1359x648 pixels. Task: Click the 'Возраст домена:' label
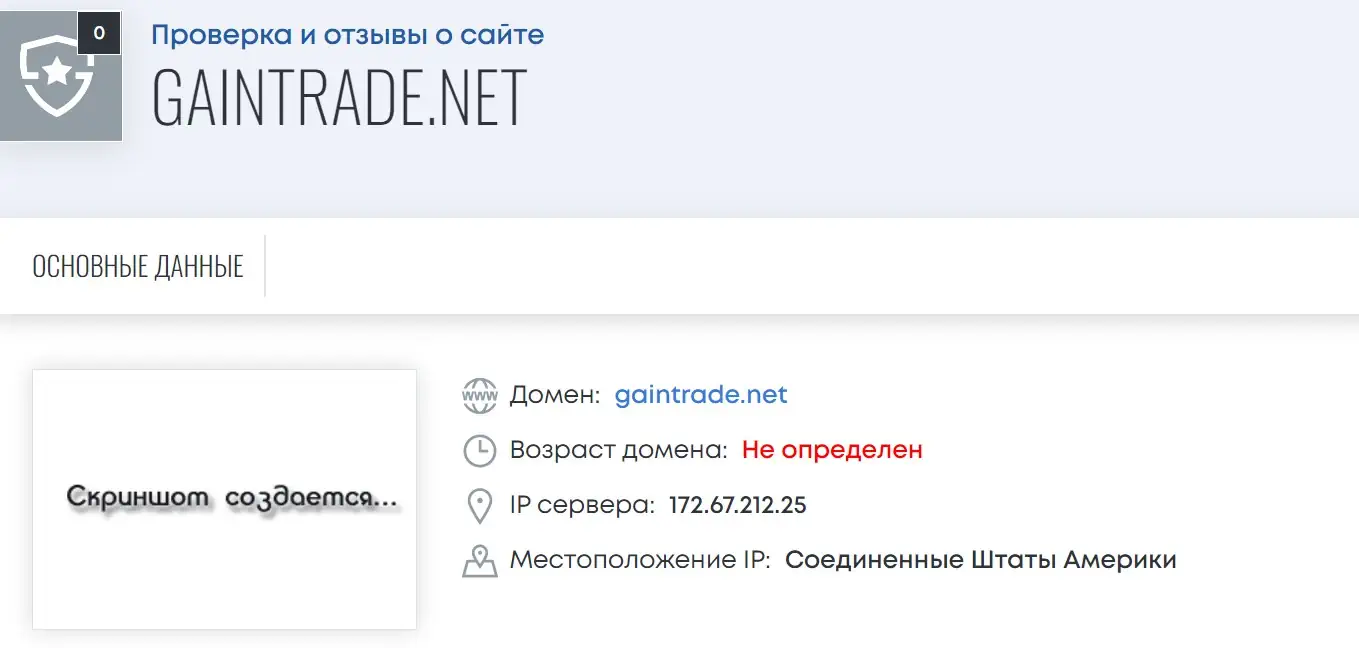[619, 450]
